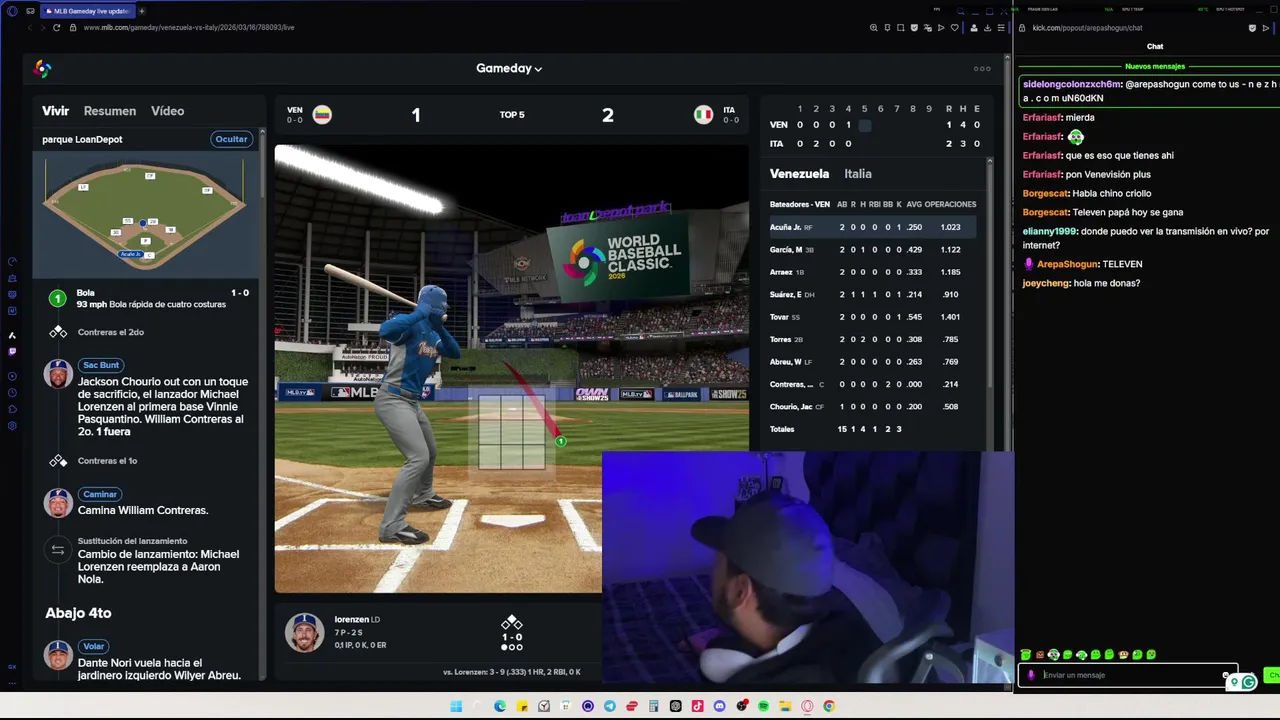Open the Gameday dropdown menu
The image size is (1280, 720).
pyautogui.click(x=509, y=68)
